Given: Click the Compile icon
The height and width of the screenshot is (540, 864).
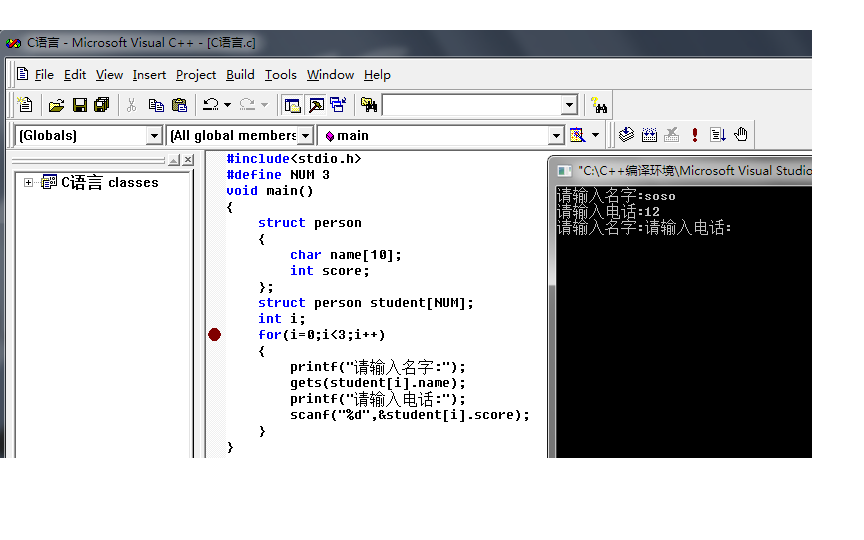Looking at the screenshot, I should (x=626, y=134).
